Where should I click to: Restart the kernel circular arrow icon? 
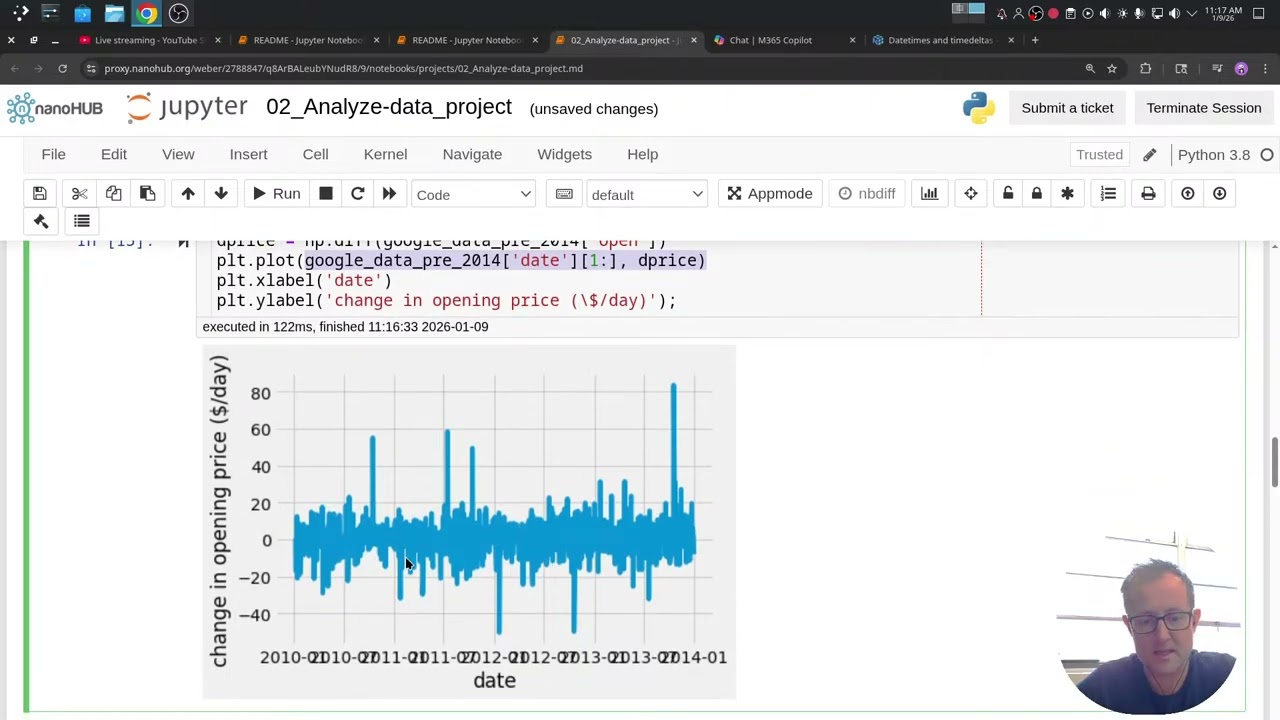pyautogui.click(x=357, y=194)
